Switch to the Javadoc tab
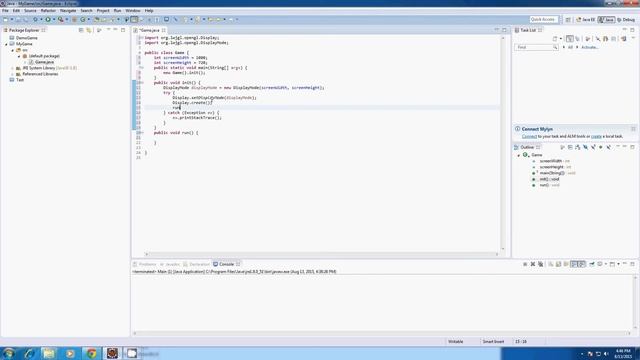The height and width of the screenshot is (360, 640). 170,264
